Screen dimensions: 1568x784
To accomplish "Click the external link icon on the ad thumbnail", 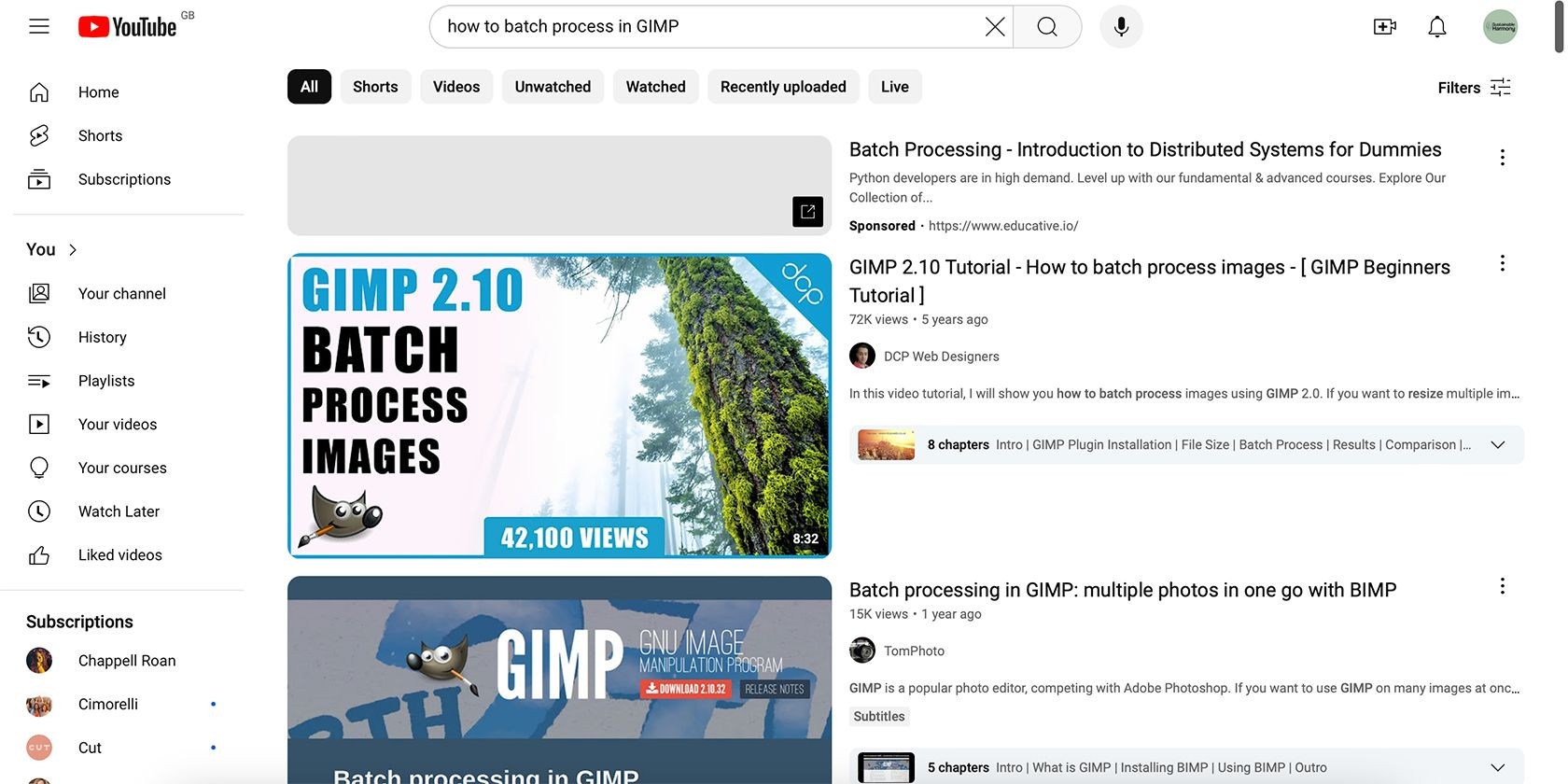I will tap(808, 212).
